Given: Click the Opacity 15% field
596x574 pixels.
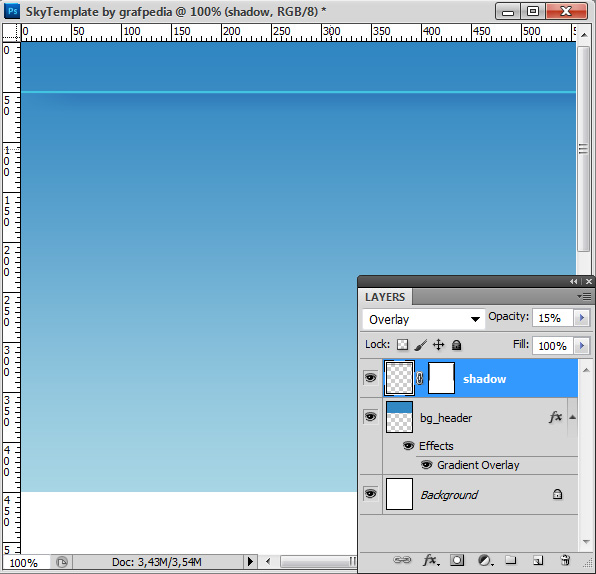Looking at the screenshot, I should 553,318.
